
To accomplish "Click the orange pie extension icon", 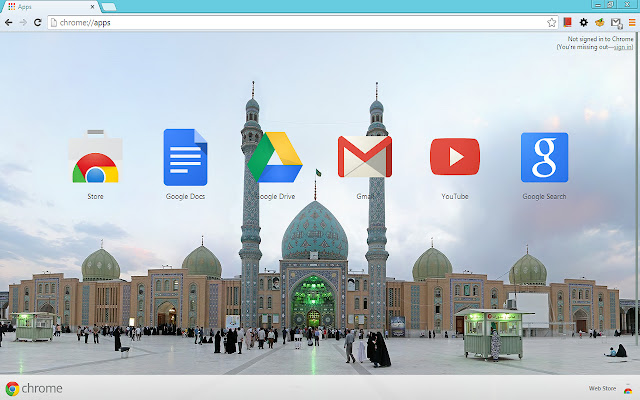I will coord(599,21).
